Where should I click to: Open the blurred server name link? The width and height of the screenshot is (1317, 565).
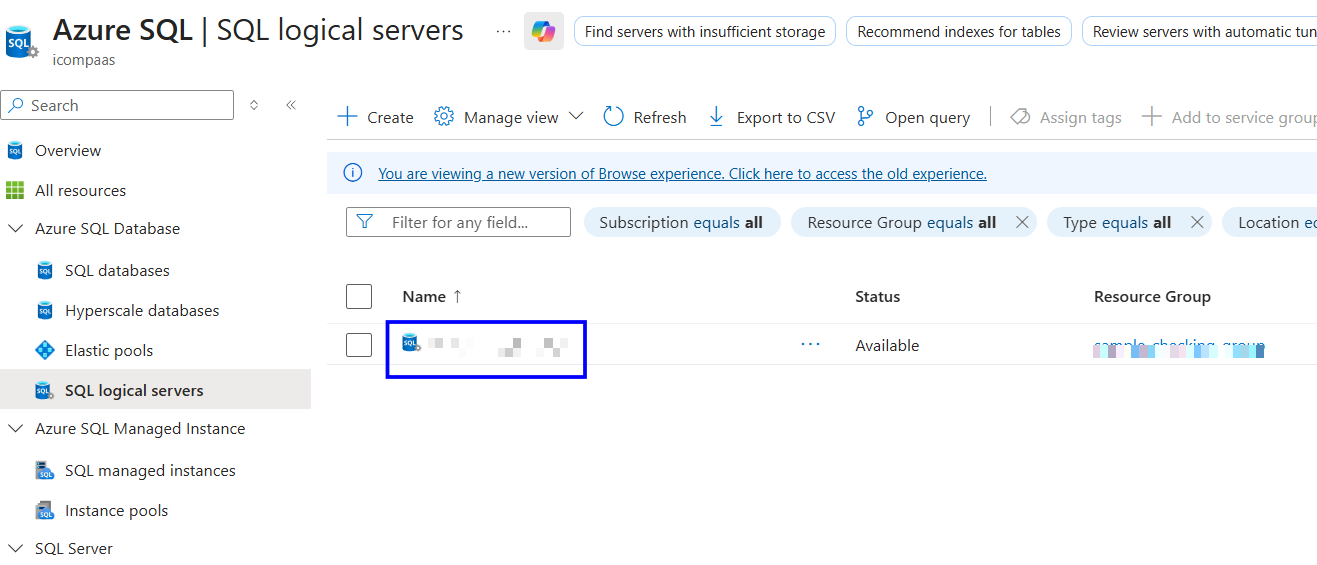(498, 346)
